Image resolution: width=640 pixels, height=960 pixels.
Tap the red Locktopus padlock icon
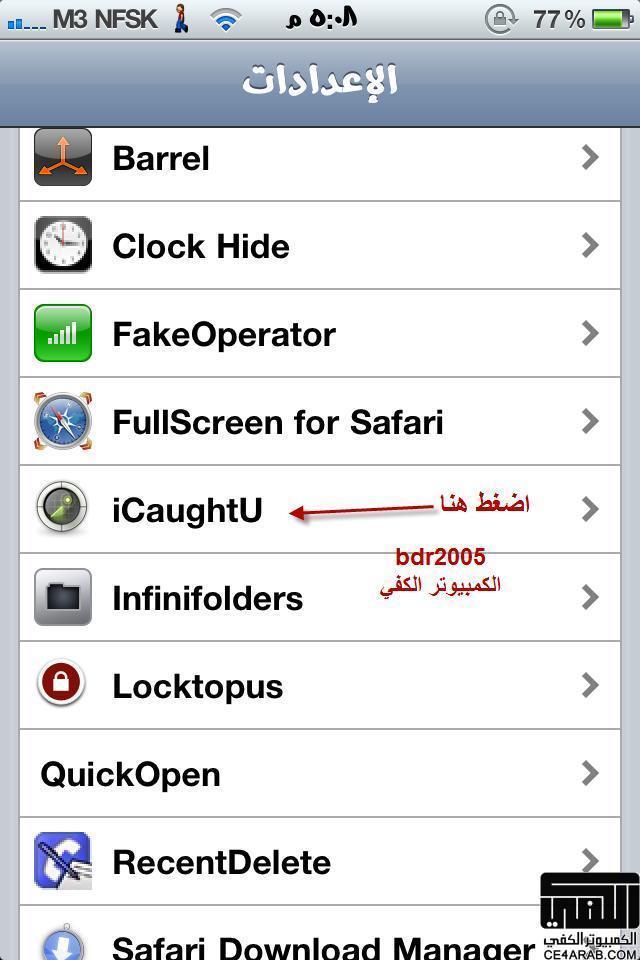tap(61, 683)
